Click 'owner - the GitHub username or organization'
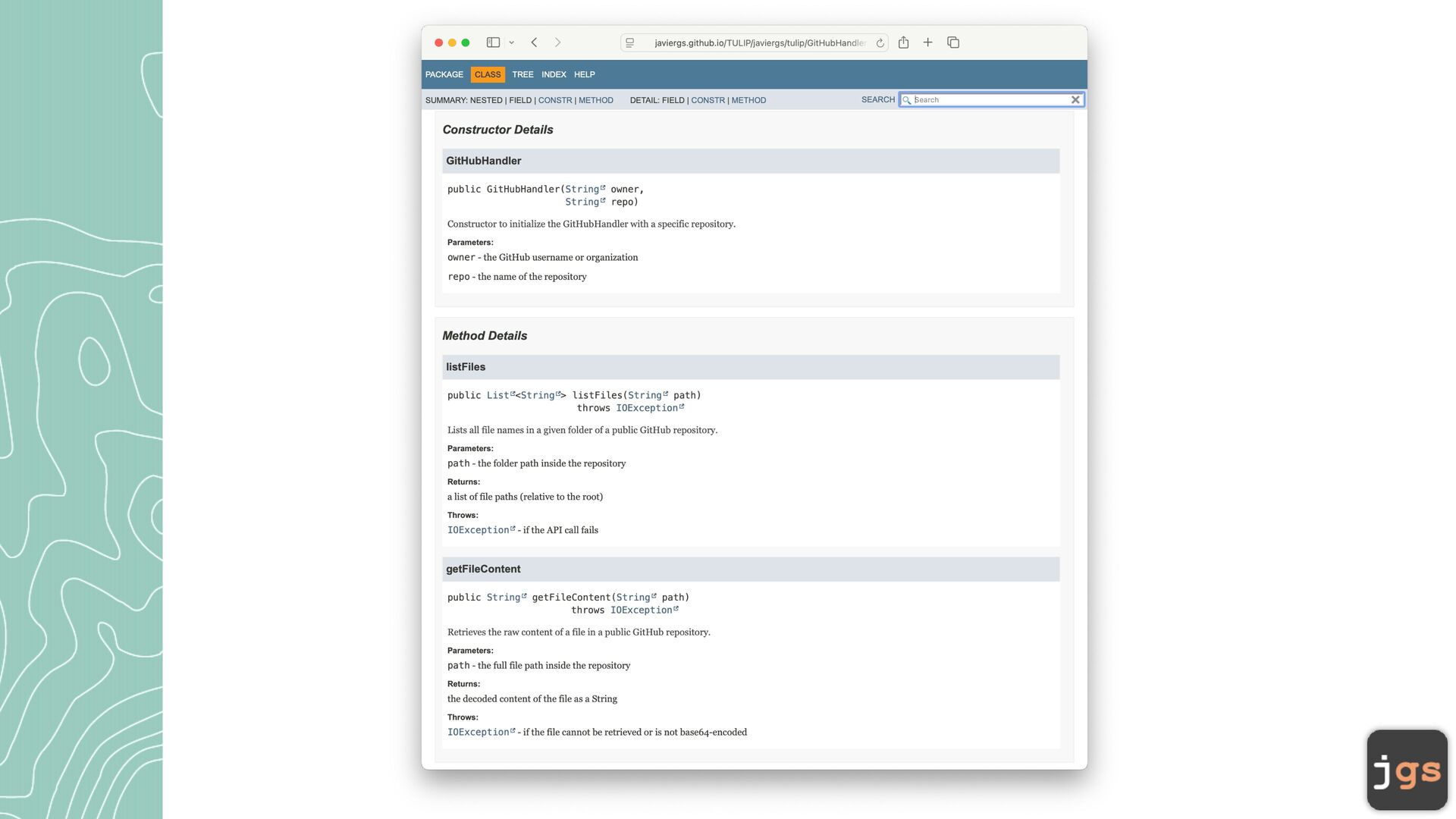Screen dimensions: 1456x819 543,258
